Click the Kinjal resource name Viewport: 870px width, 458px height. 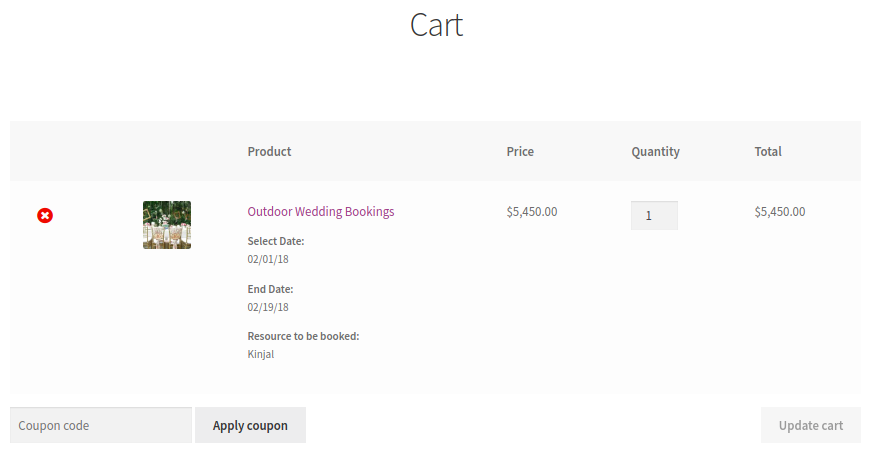[261, 354]
